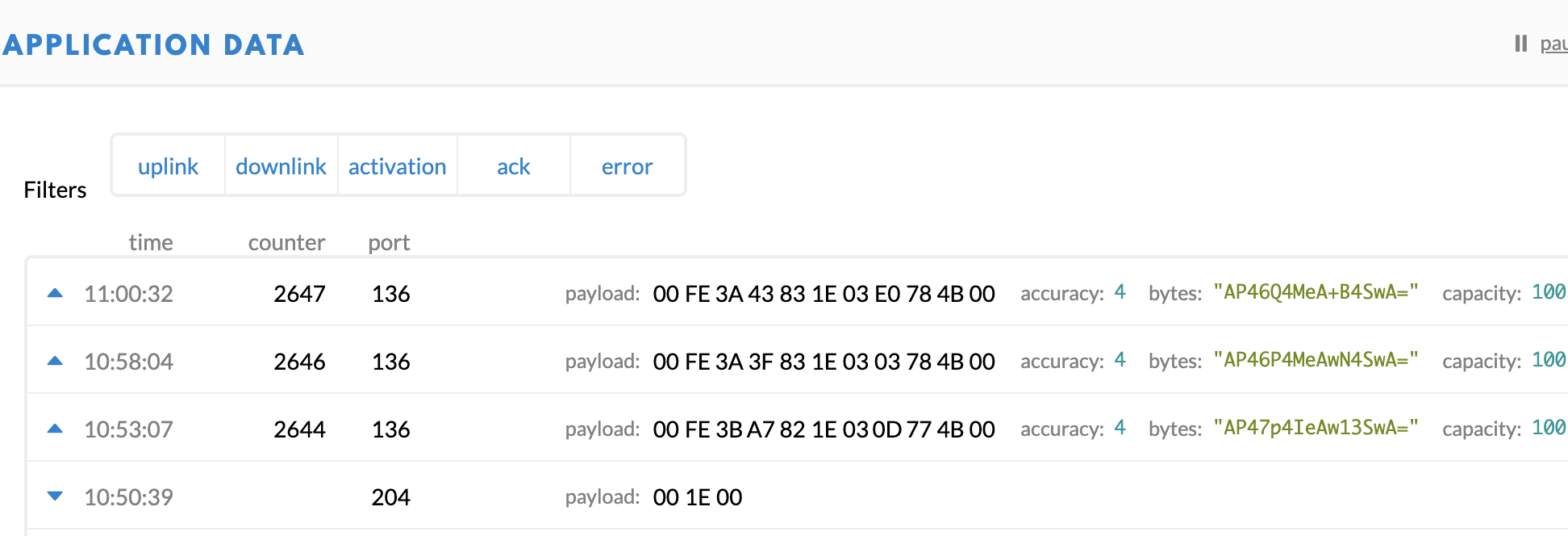
Task: Toggle the downlink filter
Action: point(281,165)
